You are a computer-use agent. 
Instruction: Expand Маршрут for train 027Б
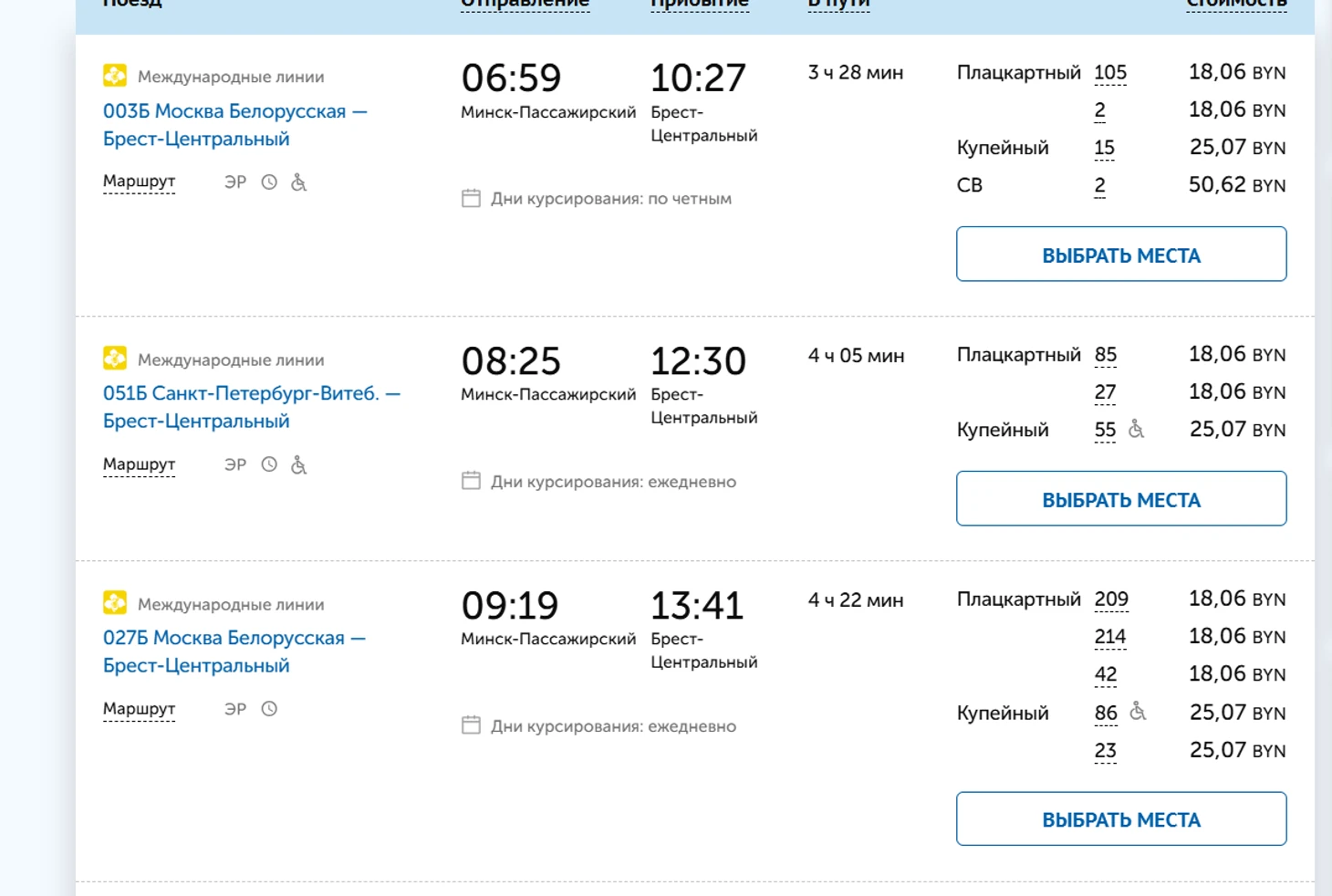(x=139, y=709)
